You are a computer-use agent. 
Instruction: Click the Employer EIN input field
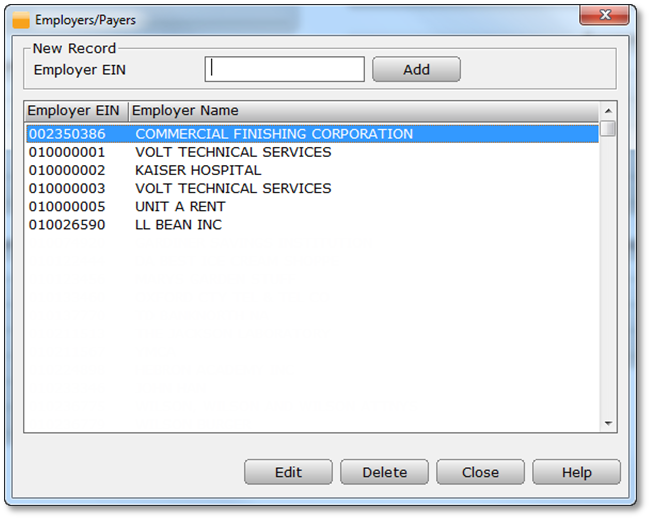click(285, 69)
